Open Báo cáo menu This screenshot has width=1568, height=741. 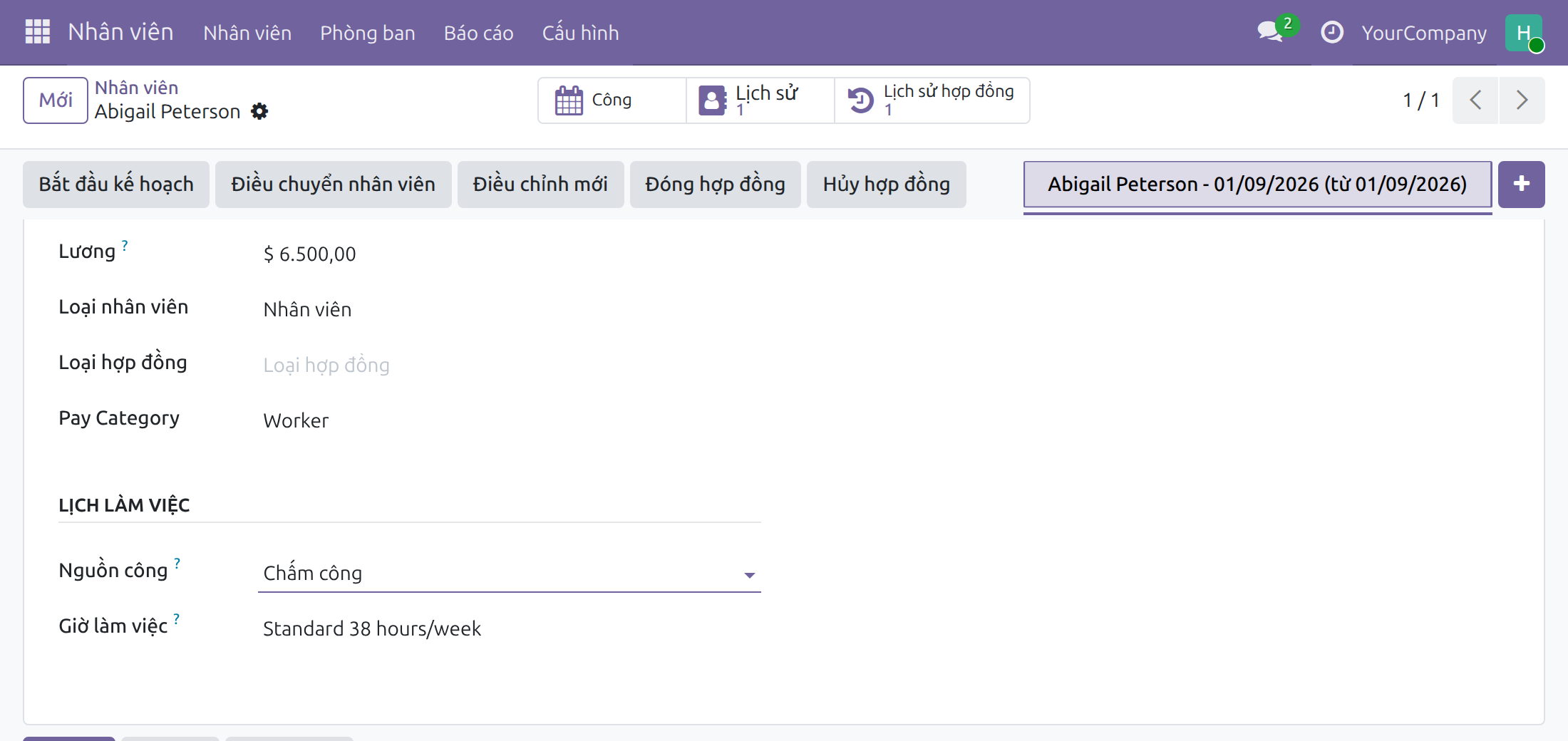[478, 33]
